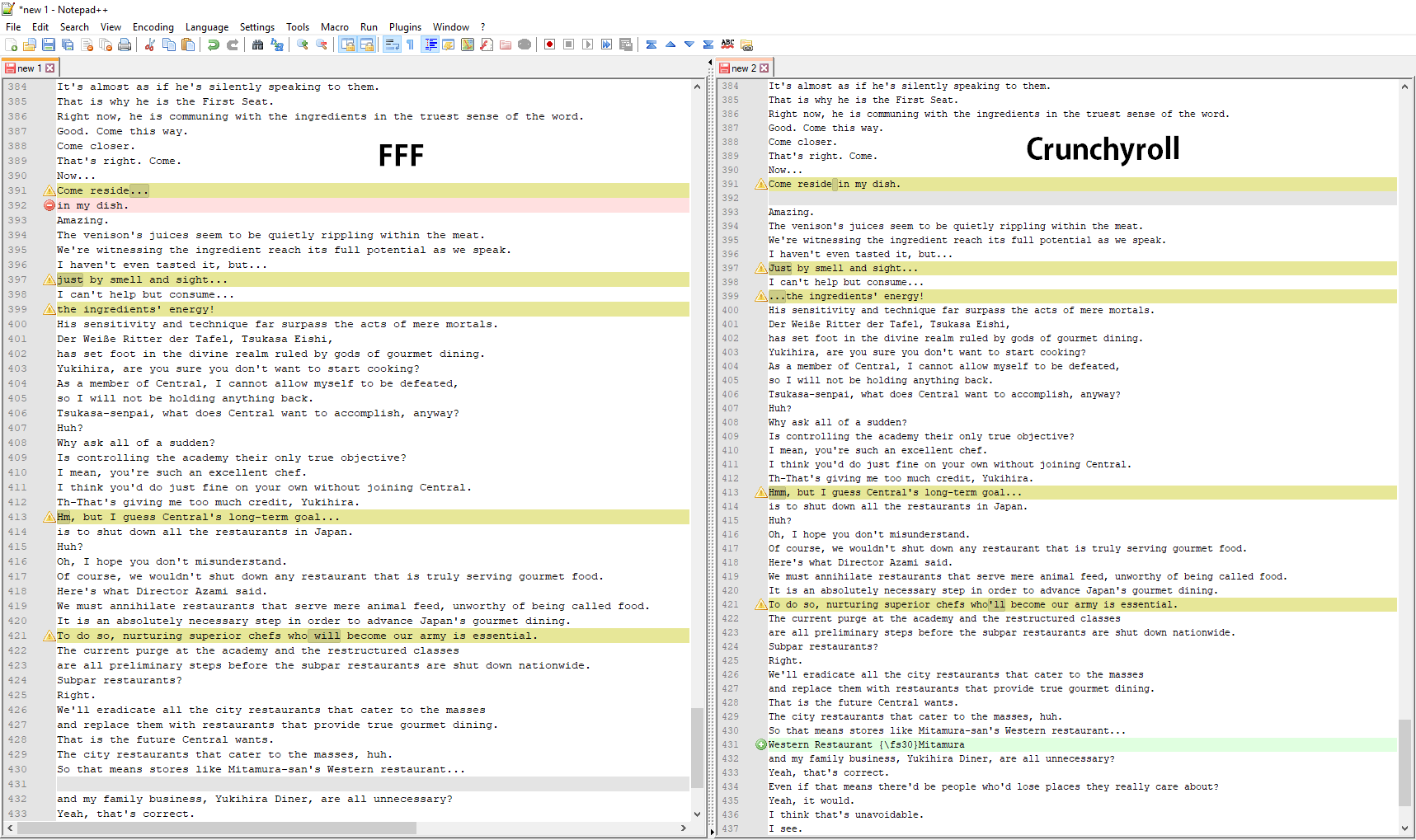Zoom out of the text
The width and height of the screenshot is (1416, 840).
click(322, 45)
